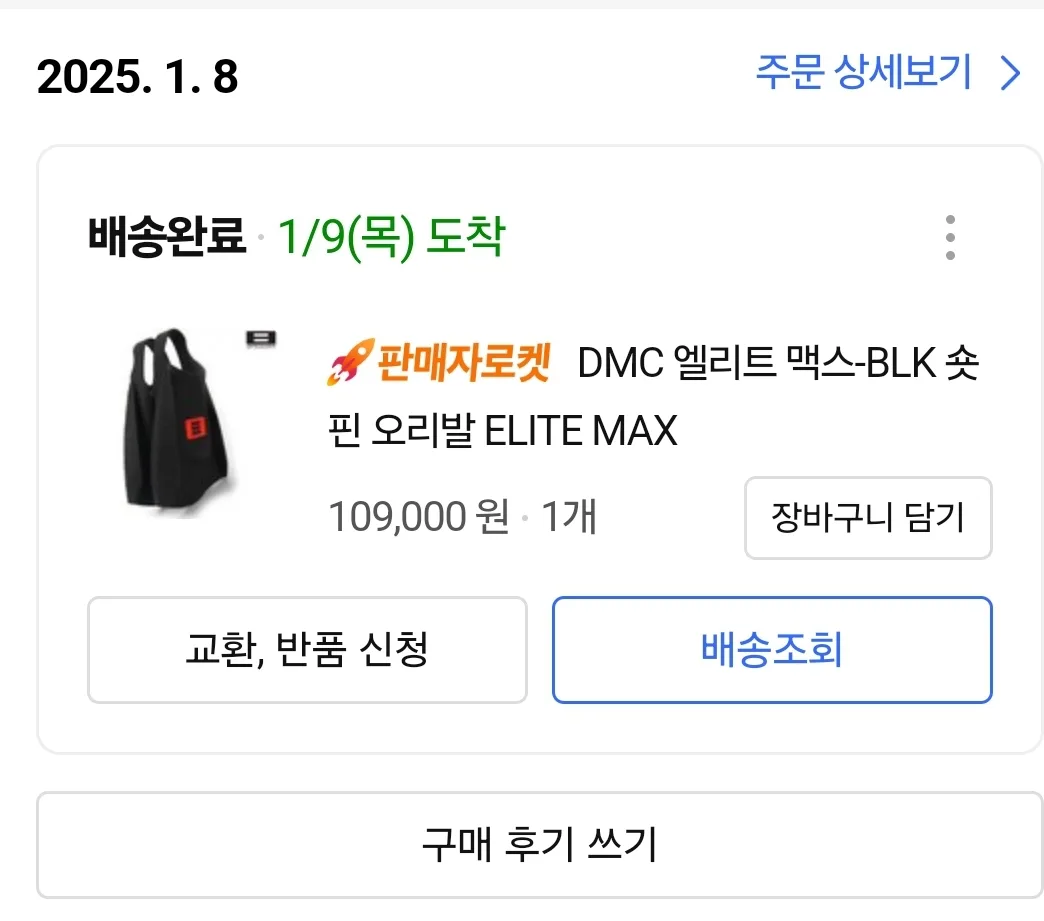The height and width of the screenshot is (921, 1044).
Task: Click the rocket icon of 판매자로켓 badge
Action: pos(348,362)
